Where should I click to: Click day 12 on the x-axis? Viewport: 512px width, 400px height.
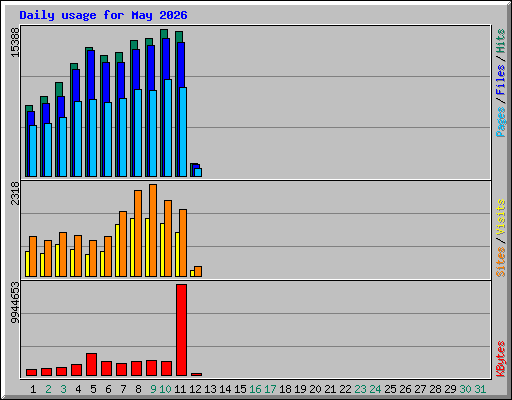point(195,389)
